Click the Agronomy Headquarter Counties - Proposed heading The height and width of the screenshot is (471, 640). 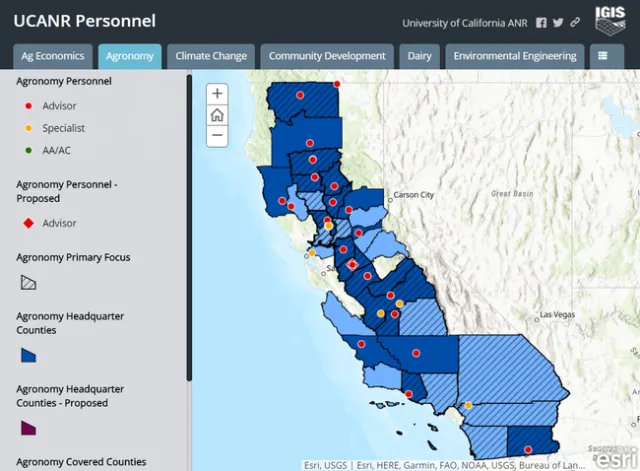pos(70,396)
